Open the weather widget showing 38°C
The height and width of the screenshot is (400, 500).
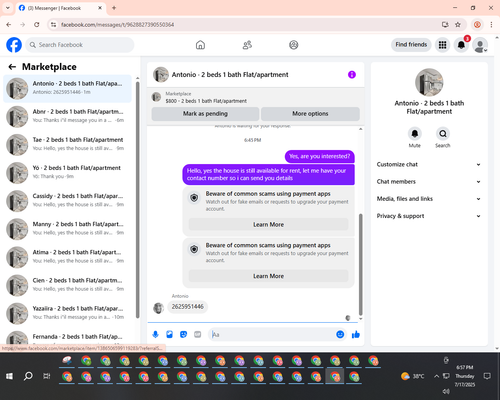coord(413,376)
